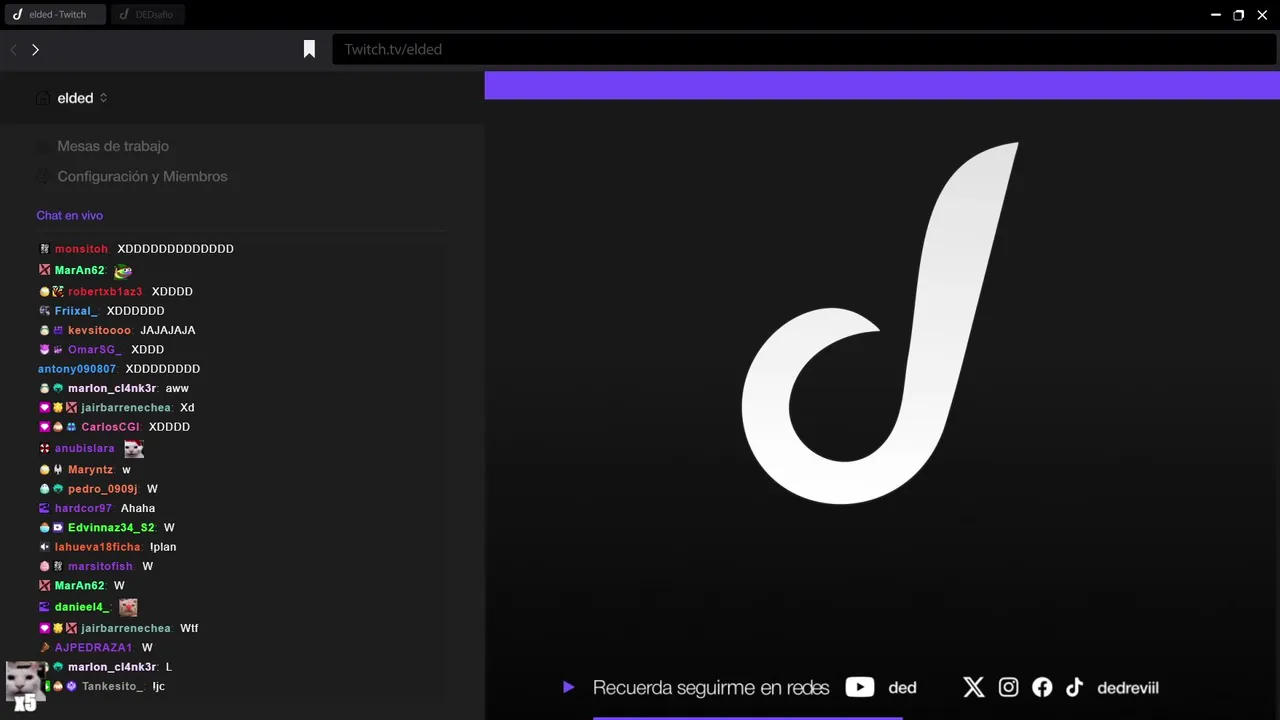
Task: Click the elded workspace name
Action: coord(75,98)
